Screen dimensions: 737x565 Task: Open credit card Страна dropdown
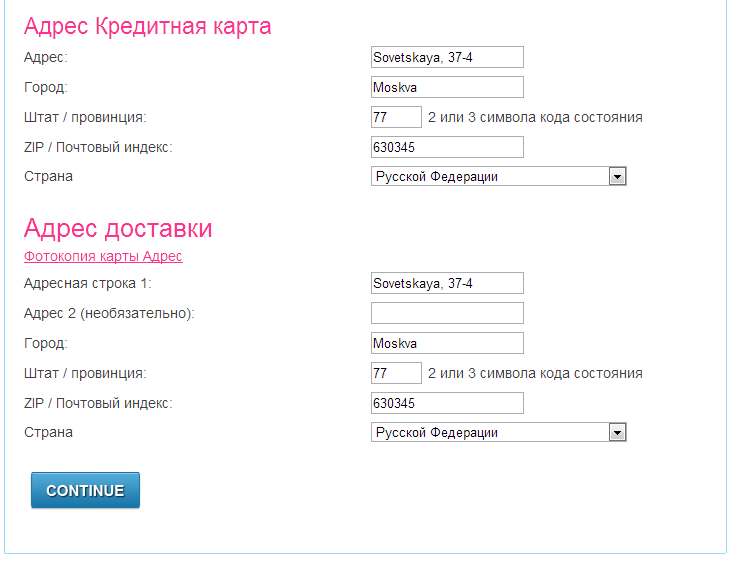click(499, 176)
